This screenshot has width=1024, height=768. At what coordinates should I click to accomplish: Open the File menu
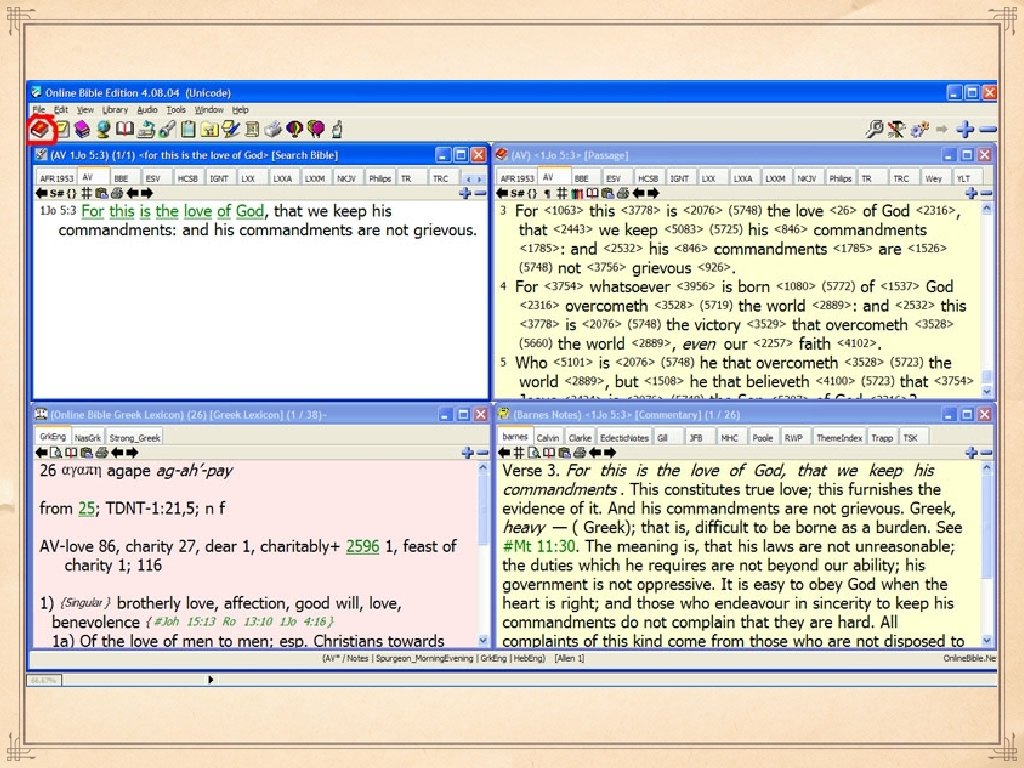coord(39,110)
